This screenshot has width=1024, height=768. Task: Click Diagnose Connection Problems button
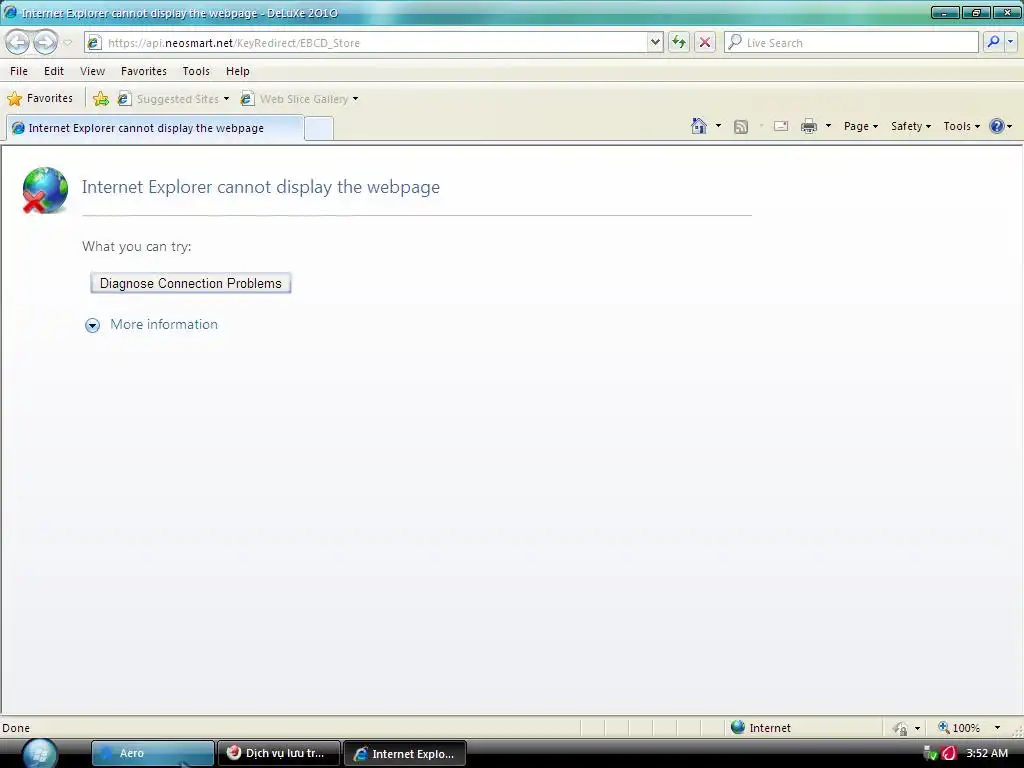pyautogui.click(x=191, y=283)
